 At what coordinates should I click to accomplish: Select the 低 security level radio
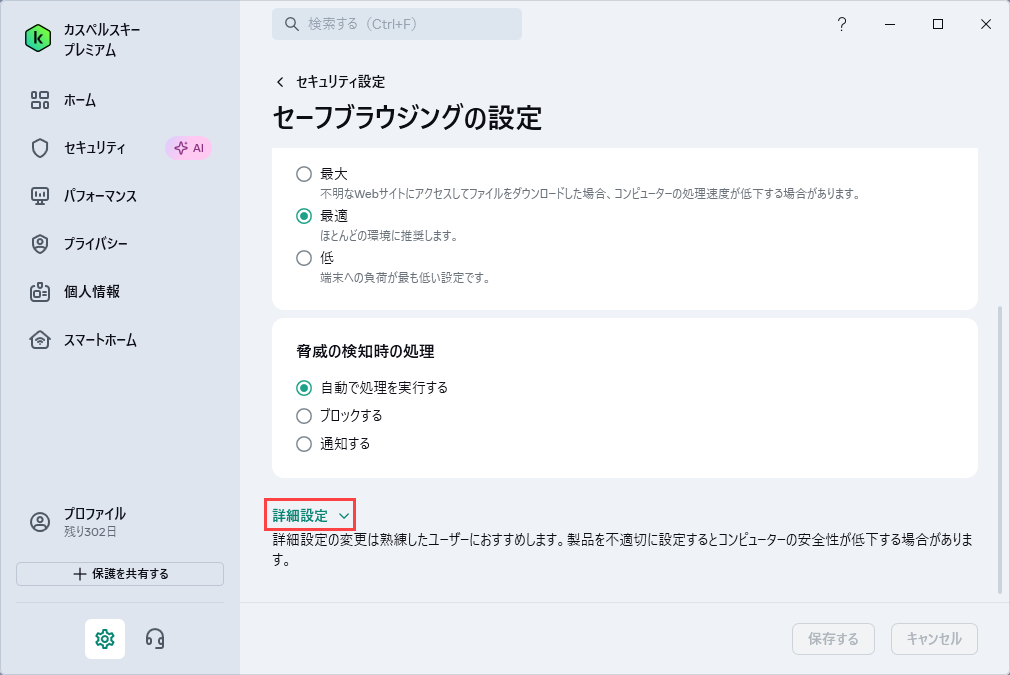point(304,258)
